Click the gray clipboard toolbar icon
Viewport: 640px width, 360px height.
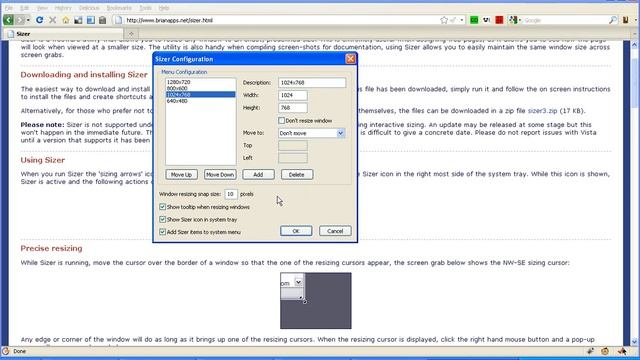coord(102,20)
